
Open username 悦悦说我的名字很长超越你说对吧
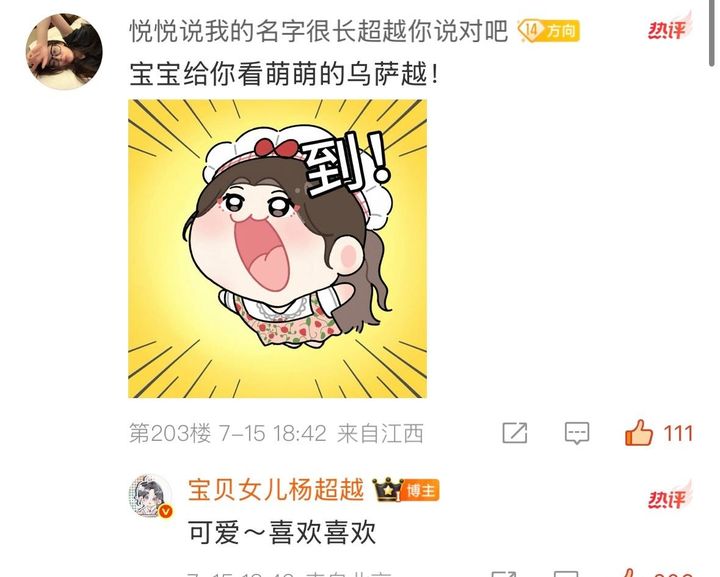tap(319, 31)
